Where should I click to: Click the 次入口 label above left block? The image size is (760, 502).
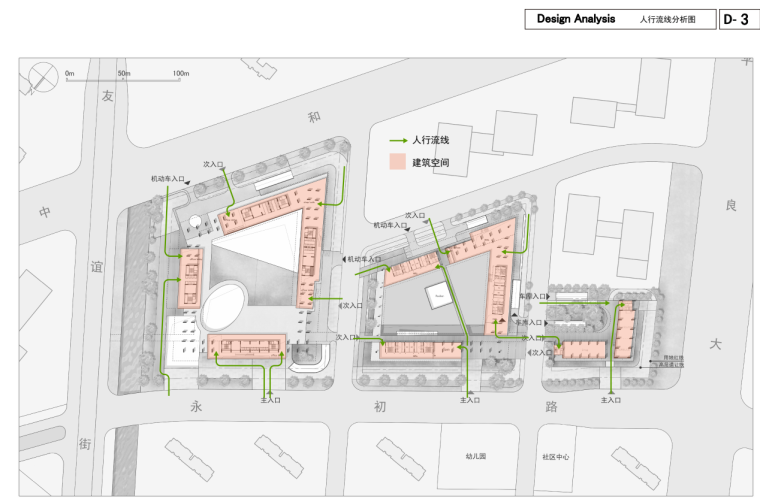pos(214,163)
